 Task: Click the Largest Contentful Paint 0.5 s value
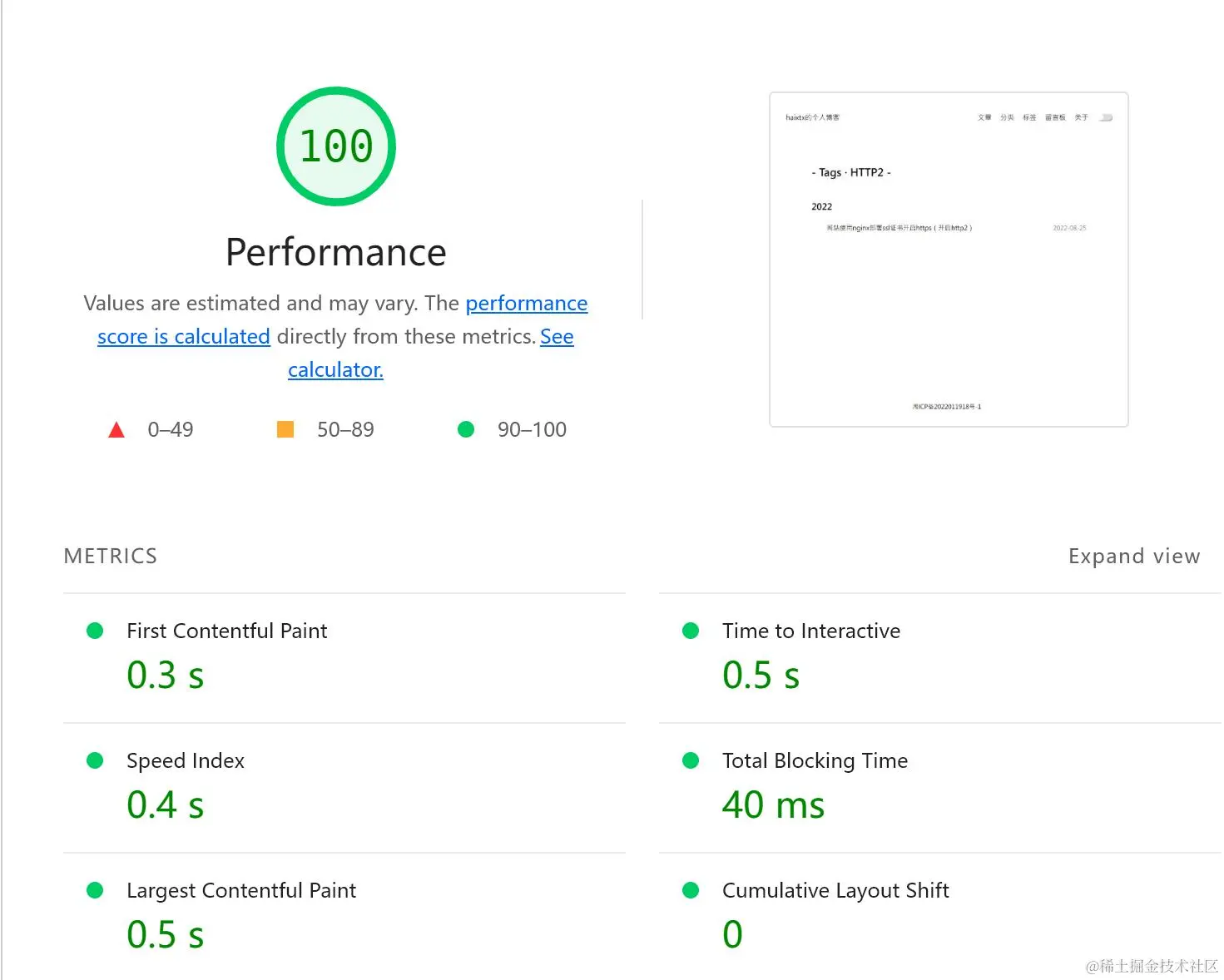[165, 934]
